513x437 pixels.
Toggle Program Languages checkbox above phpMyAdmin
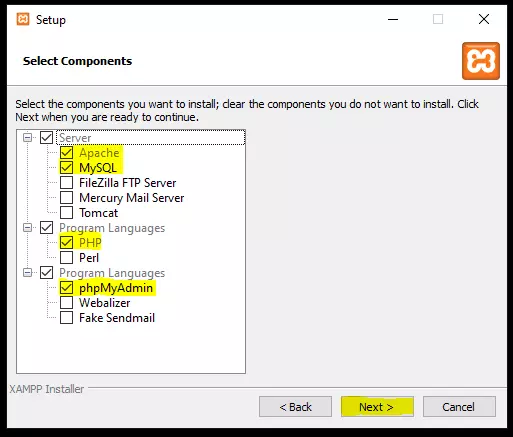pyautogui.click(x=46, y=273)
